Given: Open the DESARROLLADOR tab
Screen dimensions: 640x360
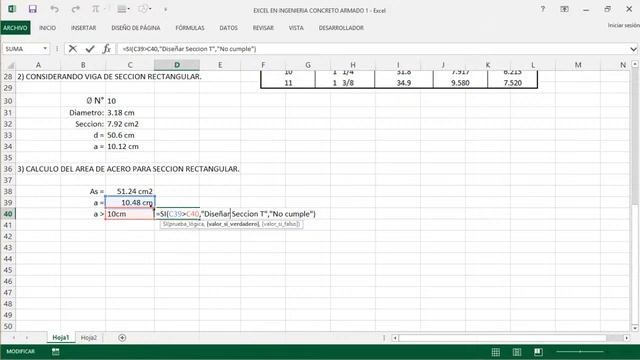Looking at the screenshot, I should coord(341,28).
